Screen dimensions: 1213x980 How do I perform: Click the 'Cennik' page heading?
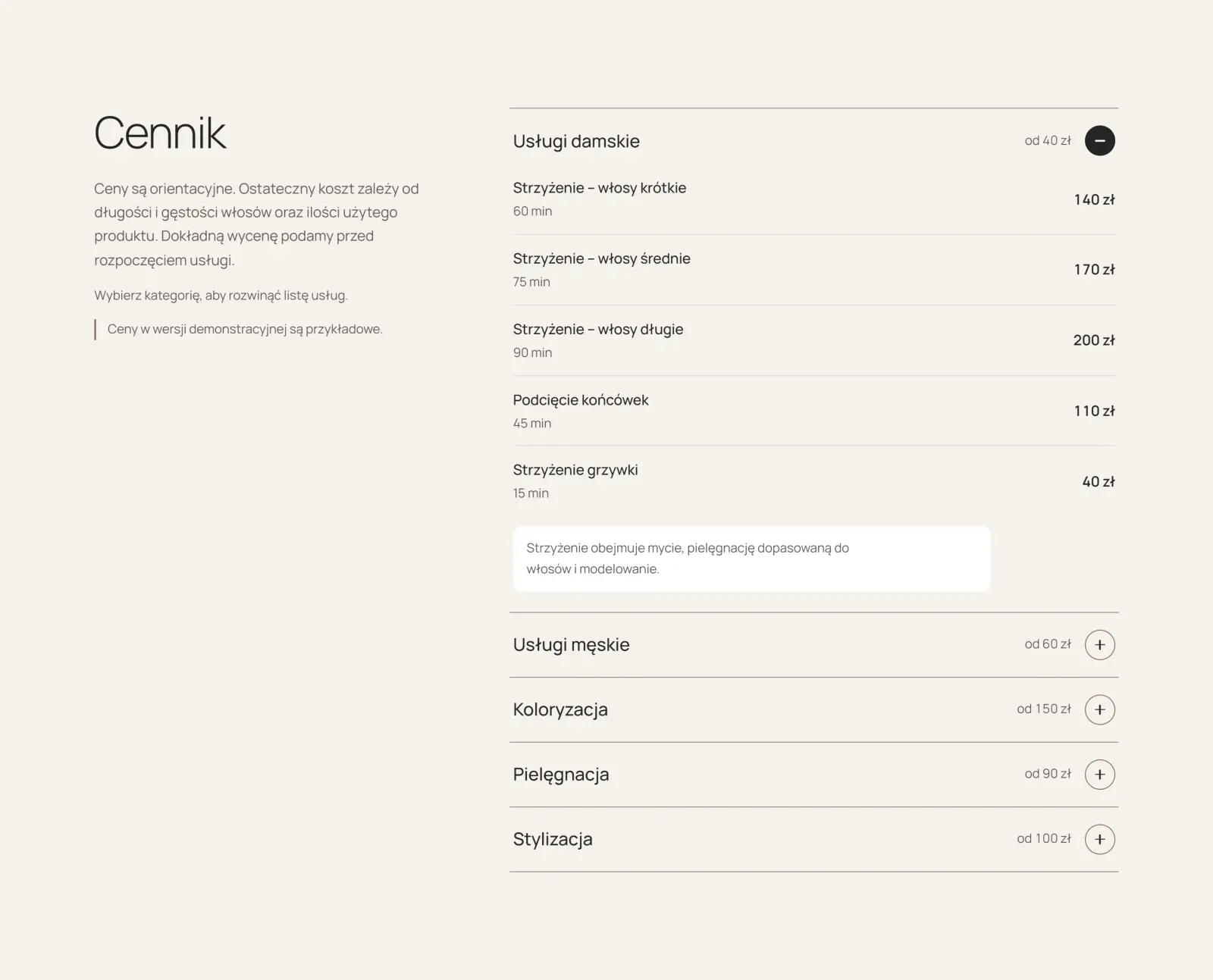[160, 133]
